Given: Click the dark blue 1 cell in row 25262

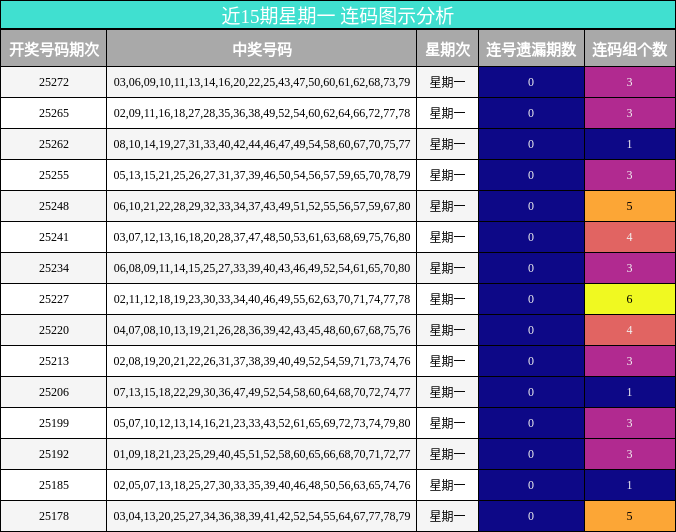Looking at the screenshot, I should [630, 144].
